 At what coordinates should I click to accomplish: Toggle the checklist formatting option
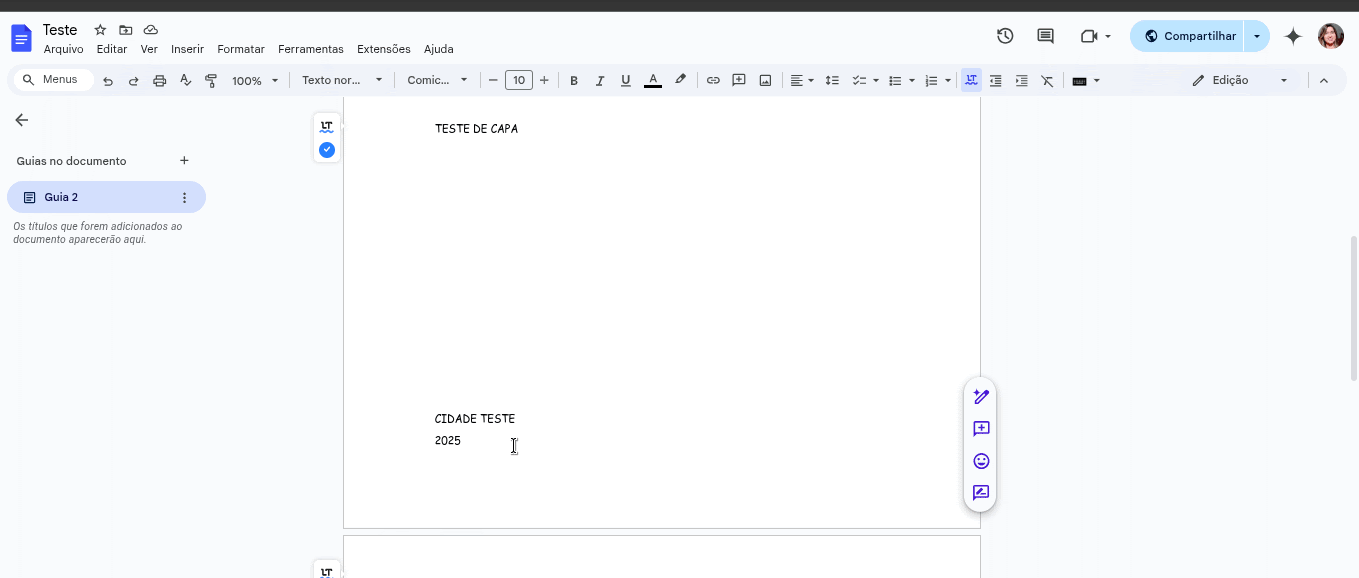click(858, 80)
